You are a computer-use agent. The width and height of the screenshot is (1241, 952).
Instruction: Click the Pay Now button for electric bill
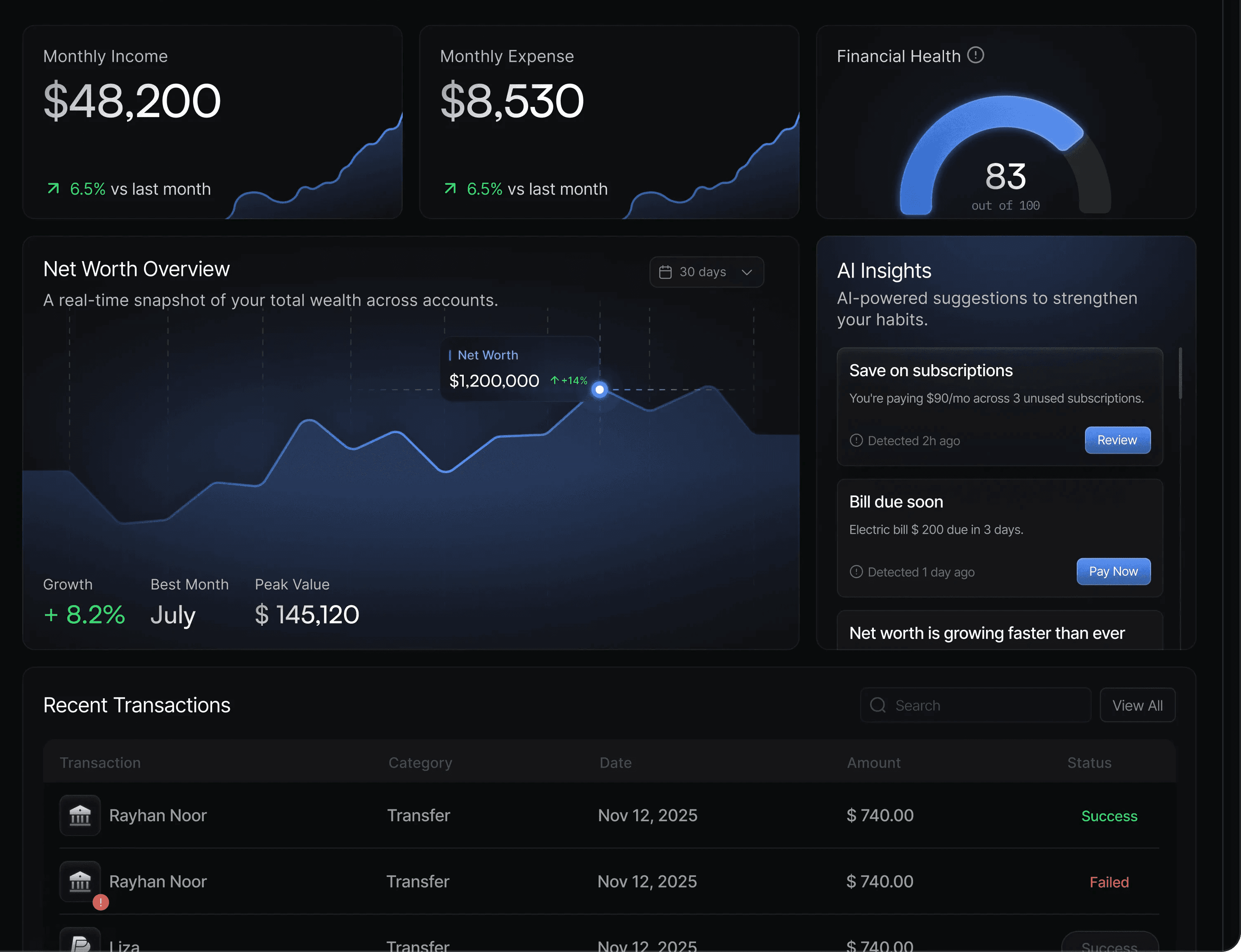(1113, 571)
